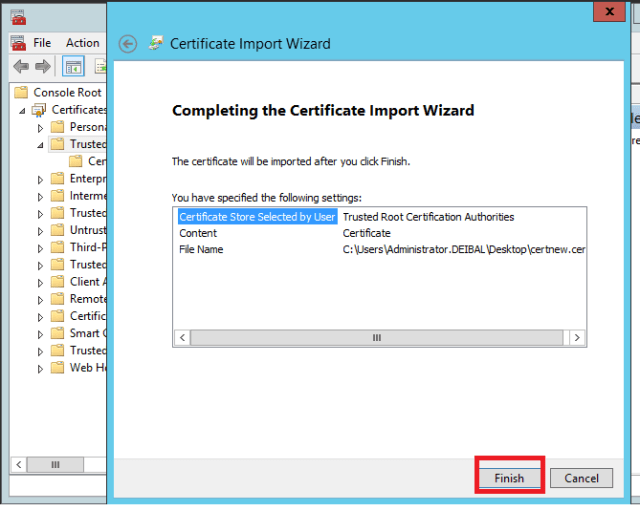Click the MMC toolbar Forward arrow
640x511 pixels.
tap(43, 67)
